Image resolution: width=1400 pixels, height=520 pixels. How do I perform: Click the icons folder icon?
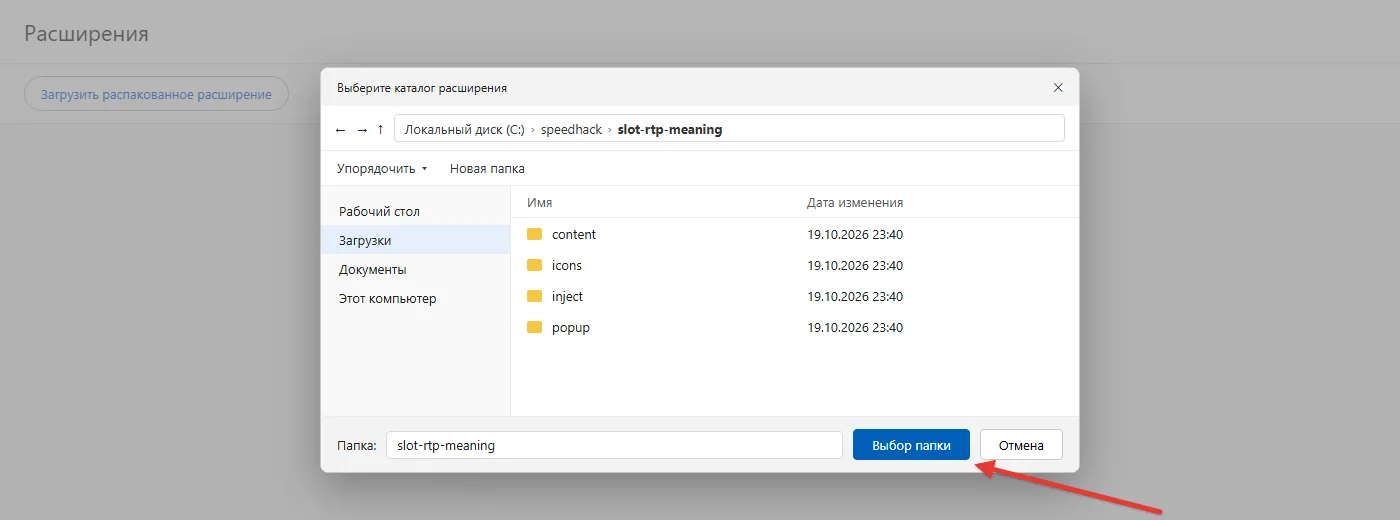535,266
